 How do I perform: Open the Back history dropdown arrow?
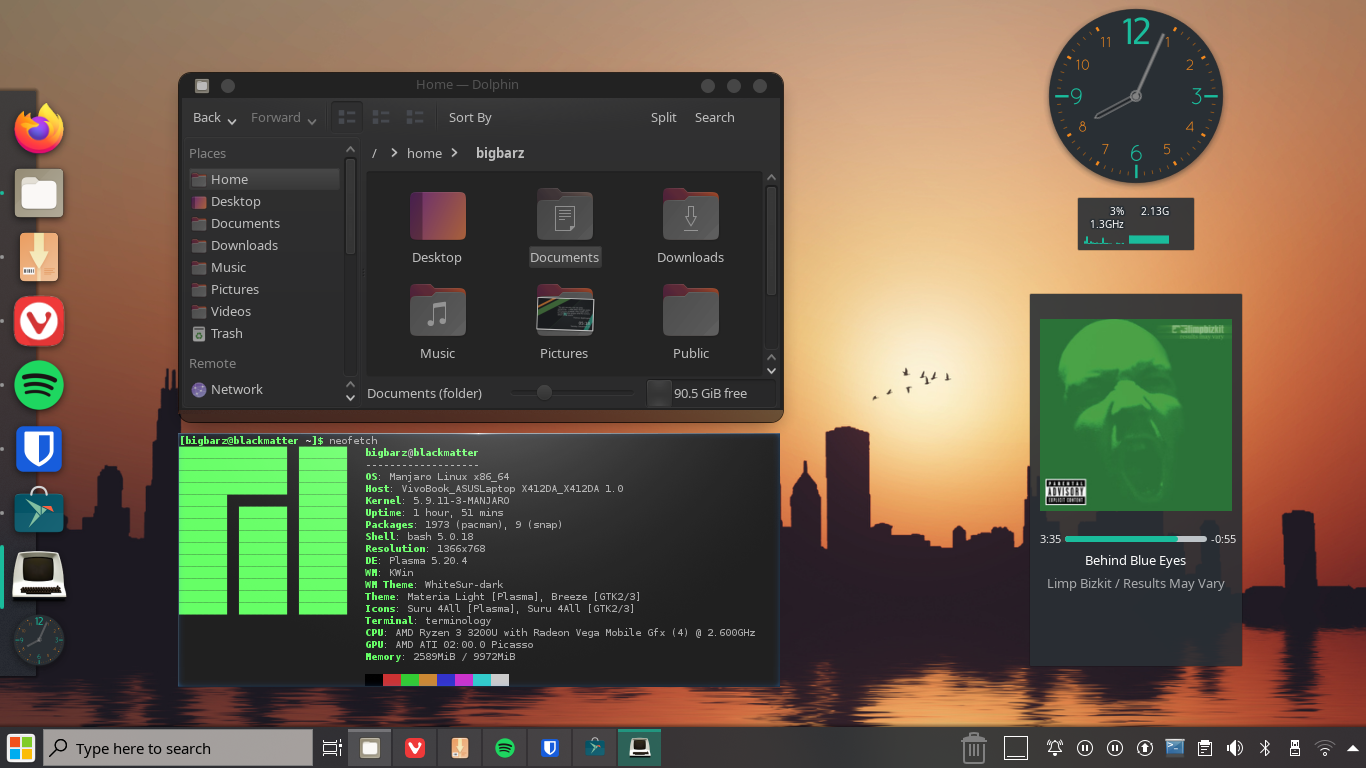(232, 121)
